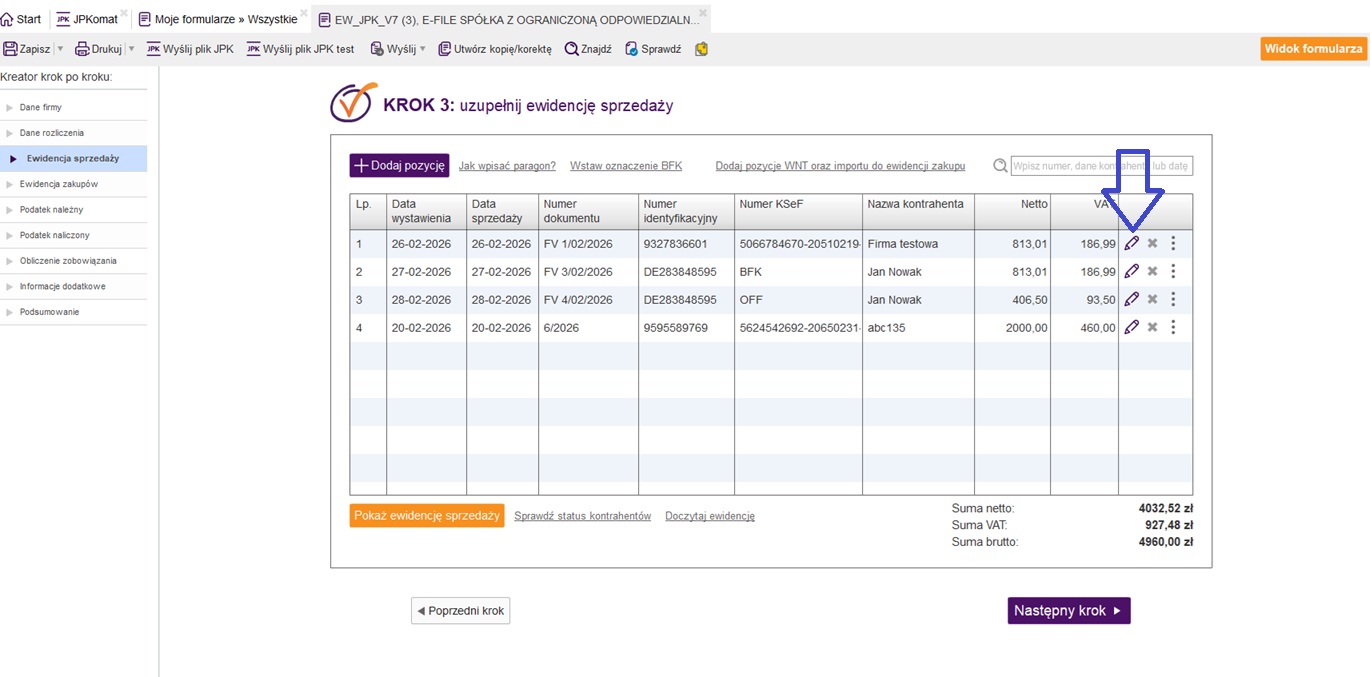The width and height of the screenshot is (1372, 677).
Task: Select Podsumowanie in the step list
Action: 49,312
